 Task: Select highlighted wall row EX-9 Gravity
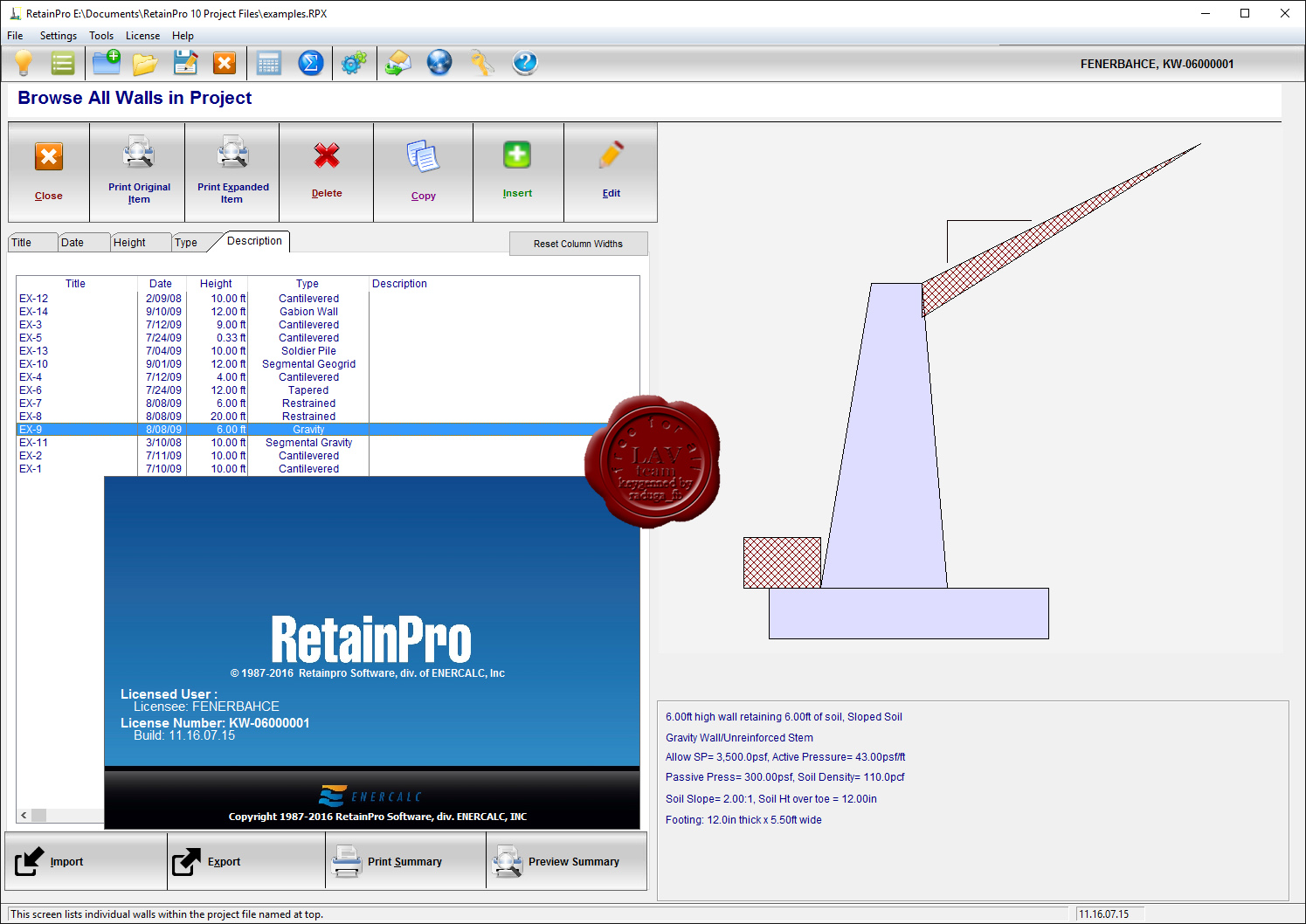click(x=328, y=430)
